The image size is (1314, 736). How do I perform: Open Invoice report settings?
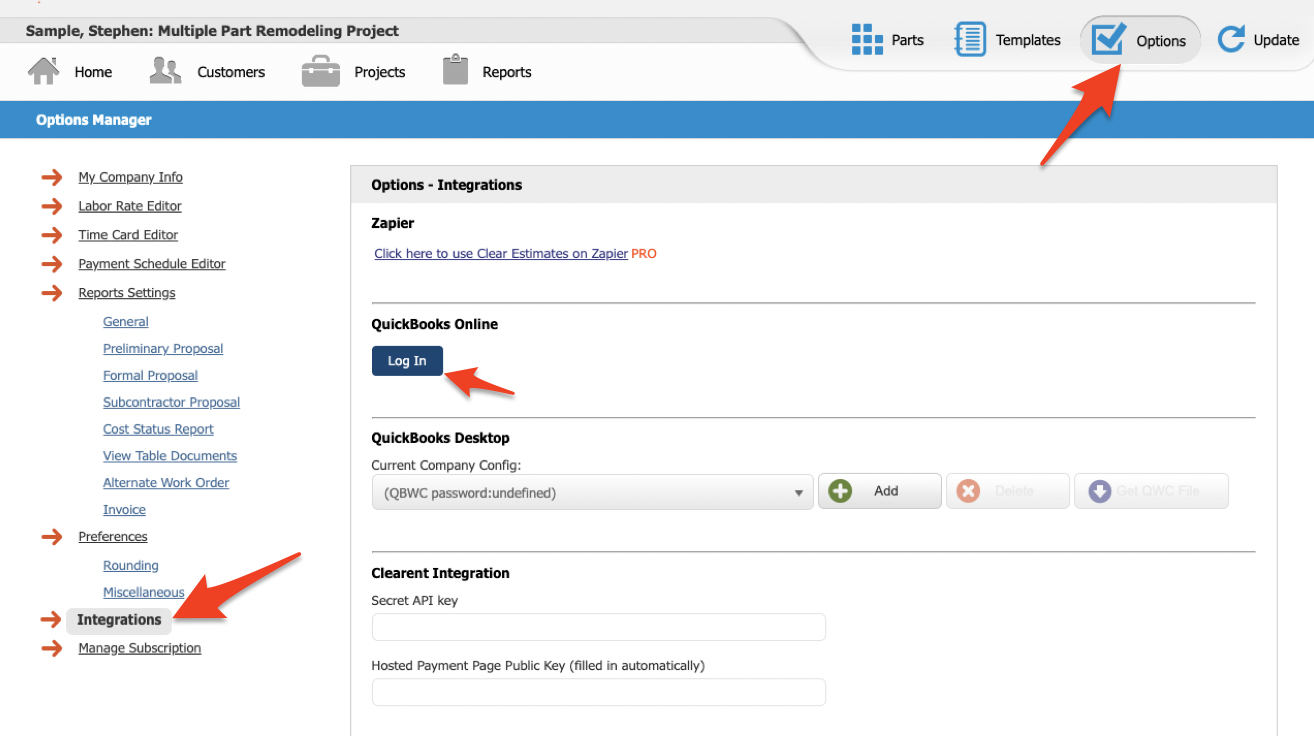[x=124, y=510]
